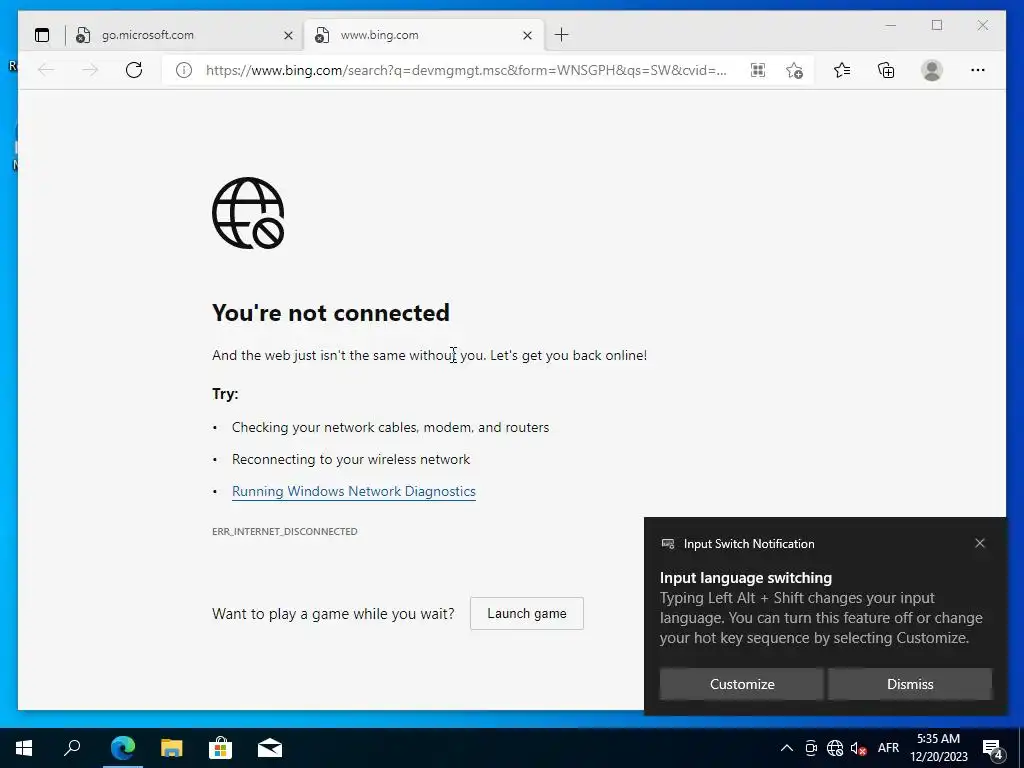This screenshot has height=768, width=1024.
Task: Click the Input Switch Notification keyboard icon
Action: click(668, 543)
